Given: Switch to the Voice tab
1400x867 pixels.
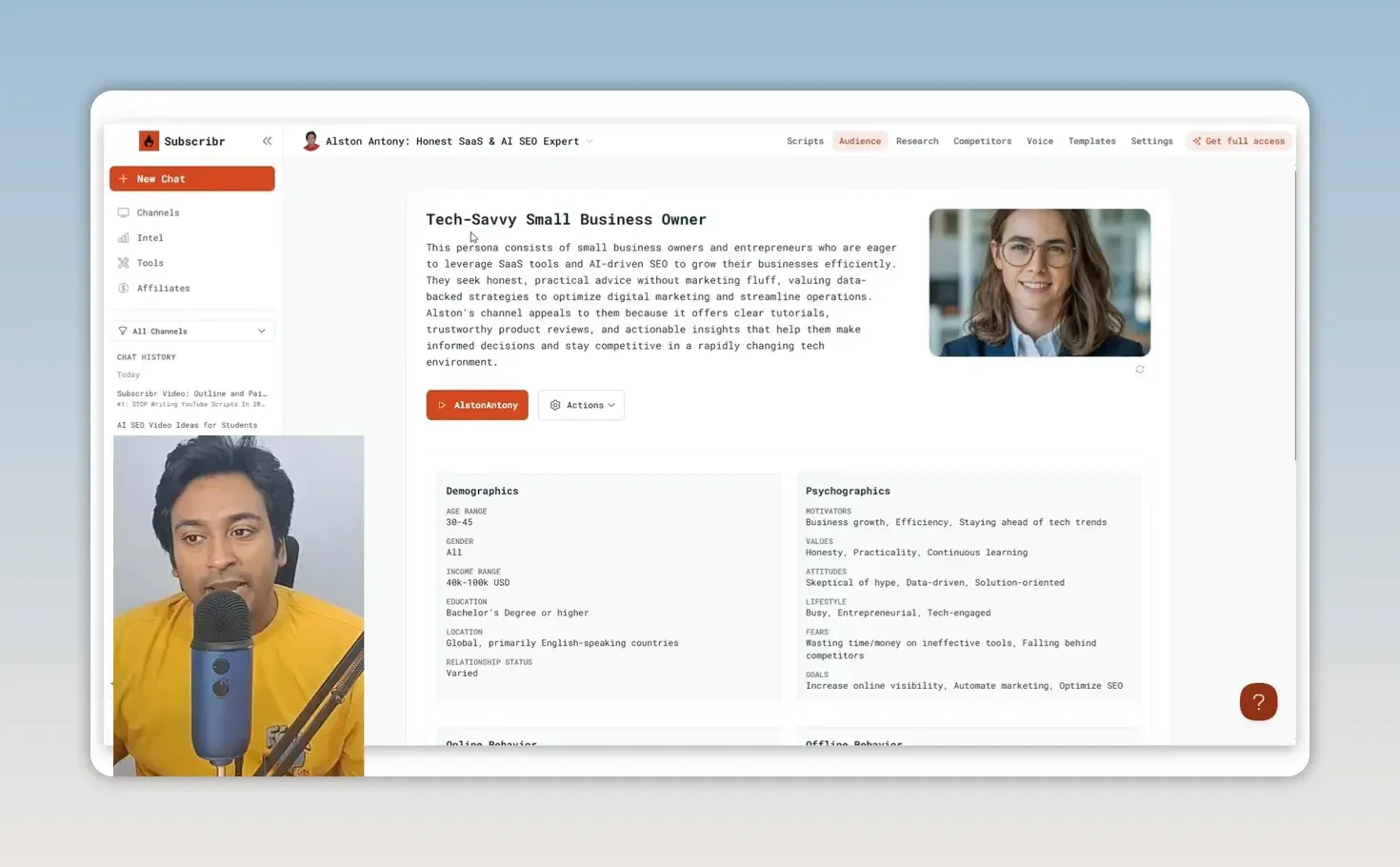Looking at the screenshot, I should (1040, 141).
